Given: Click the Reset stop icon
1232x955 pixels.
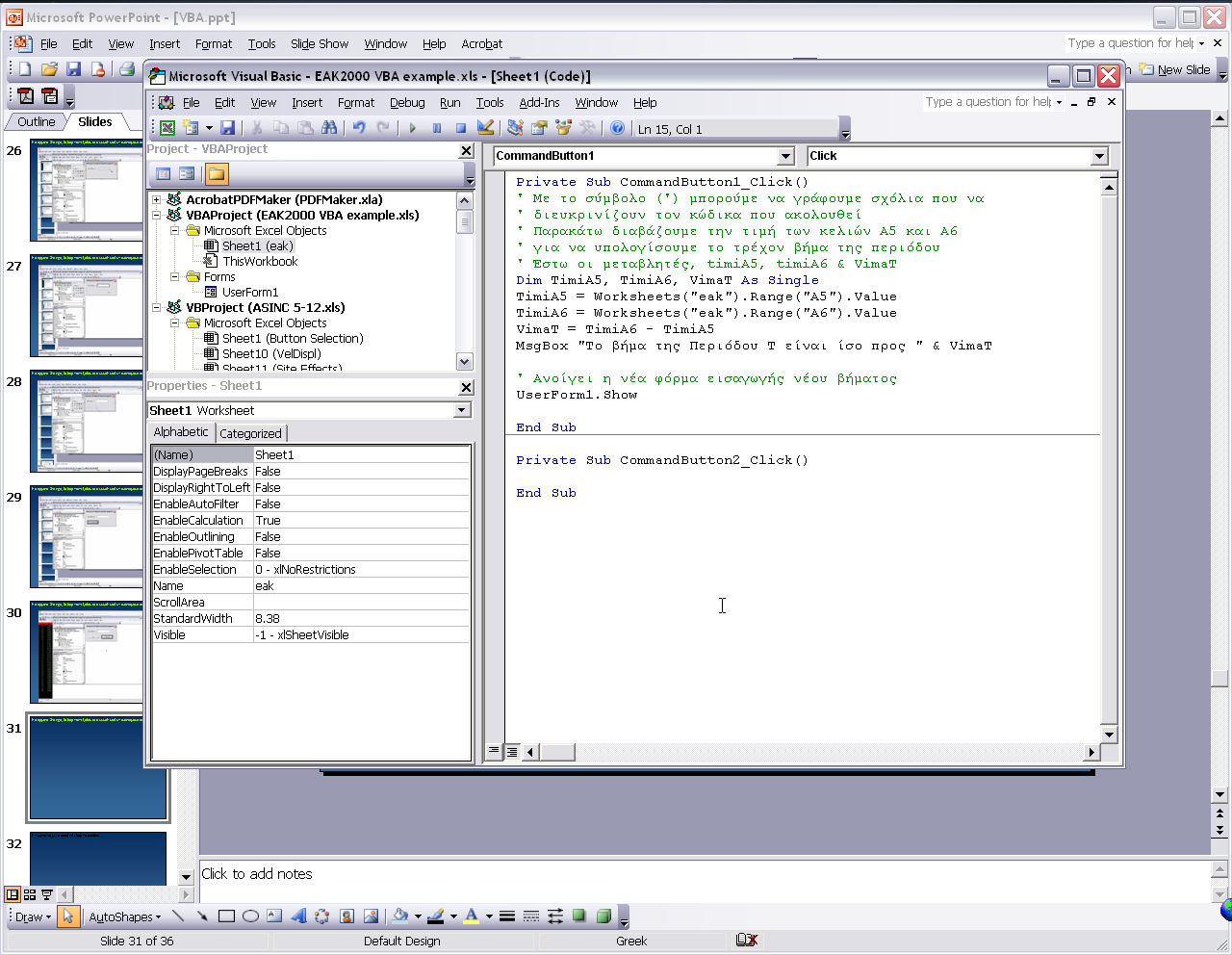Looking at the screenshot, I should tap(461, 128).
